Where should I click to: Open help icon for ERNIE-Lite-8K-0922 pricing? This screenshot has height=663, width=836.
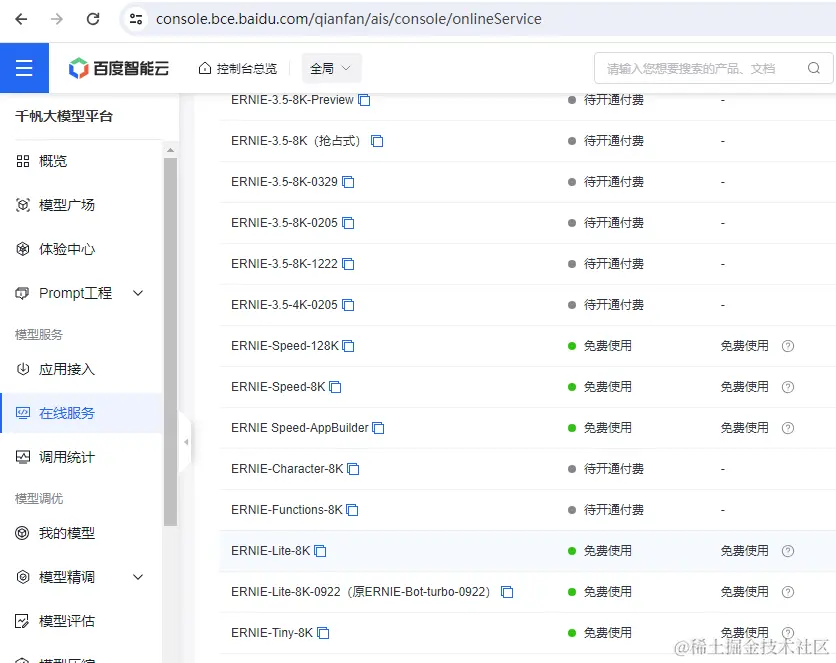[788, 593]
